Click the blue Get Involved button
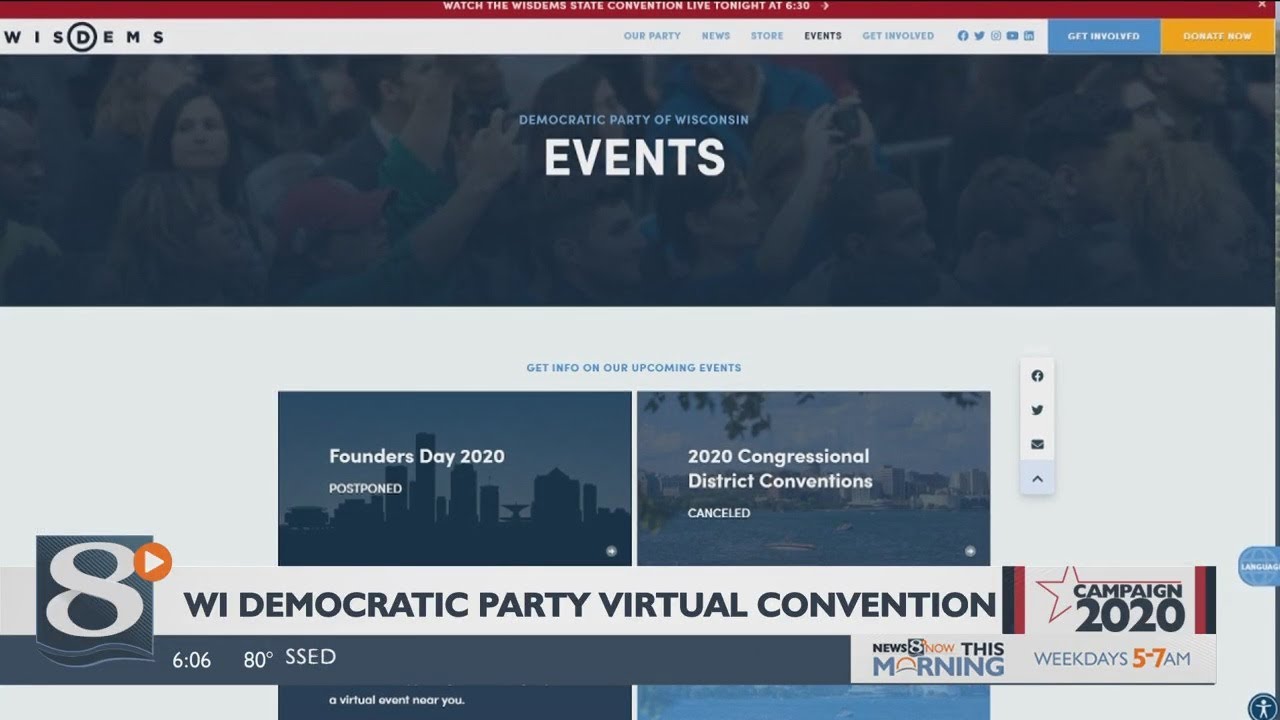Screen dimensions: 1280x720 click(x=1104, y=36)
